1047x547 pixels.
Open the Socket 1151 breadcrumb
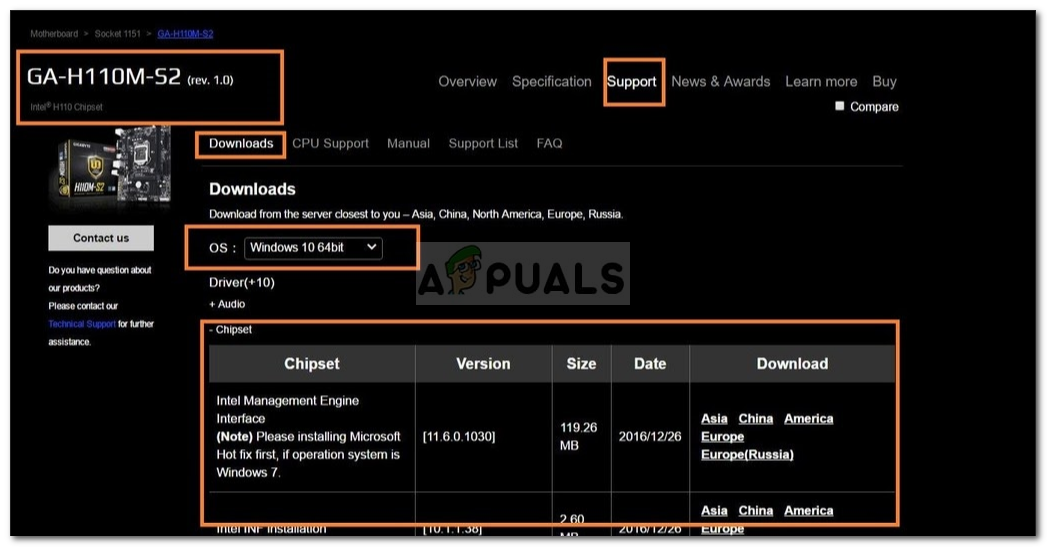118,33
